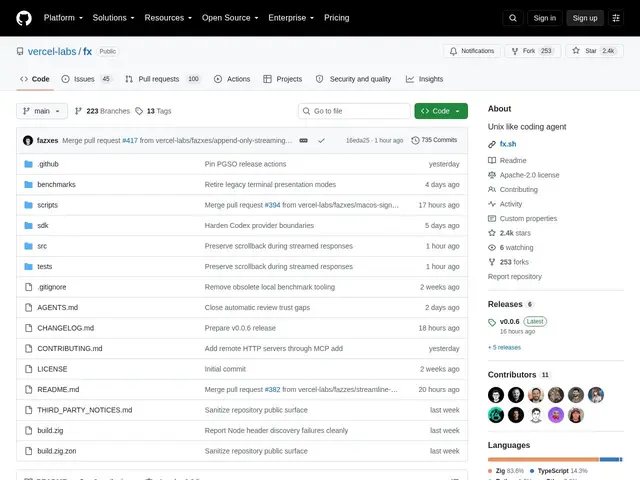Switch to the Code tab
Screen dimensions: 640x480
tap(35, 79)
